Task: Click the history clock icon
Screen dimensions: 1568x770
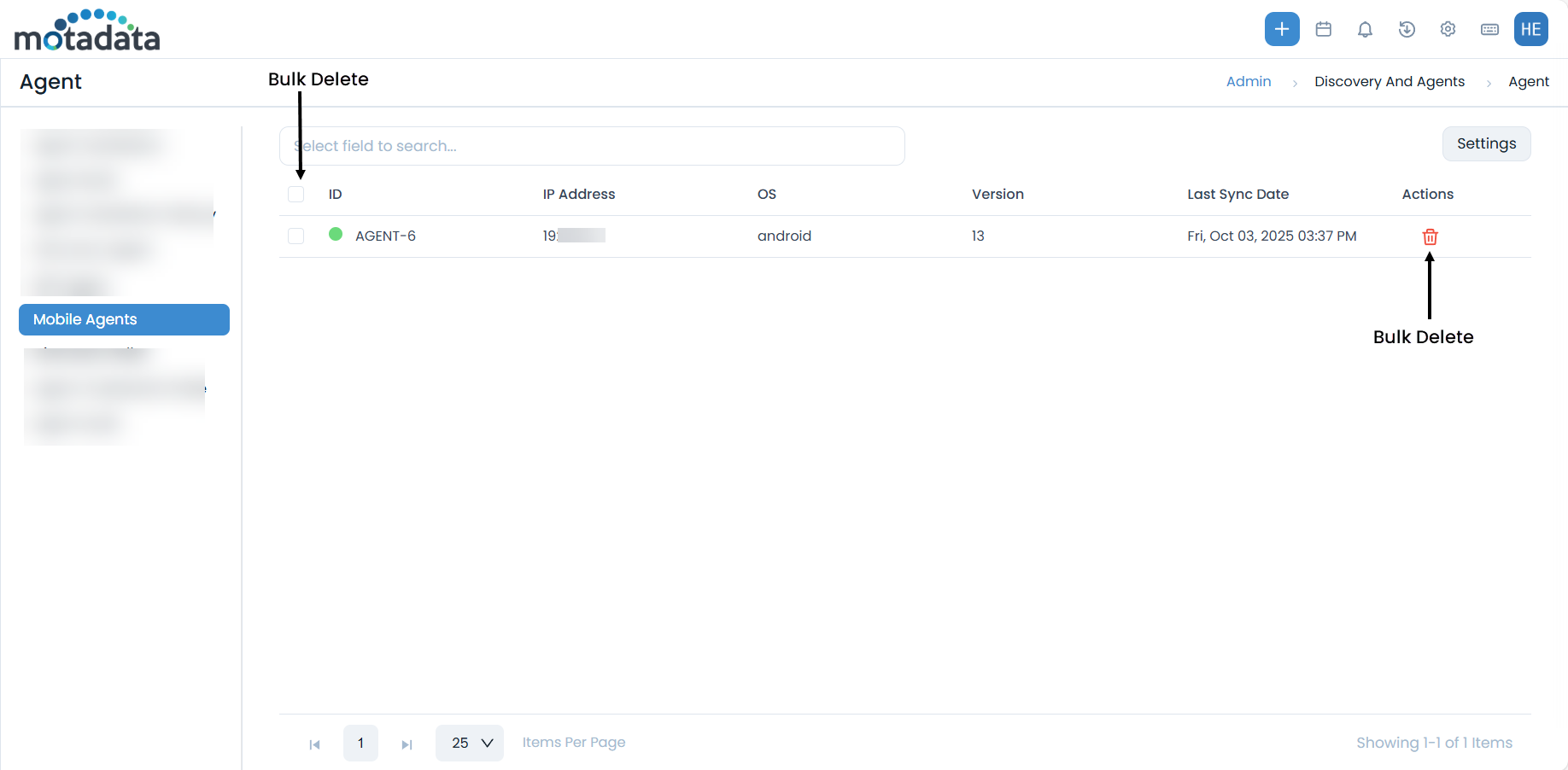Action: click(x=1407, y=29)
